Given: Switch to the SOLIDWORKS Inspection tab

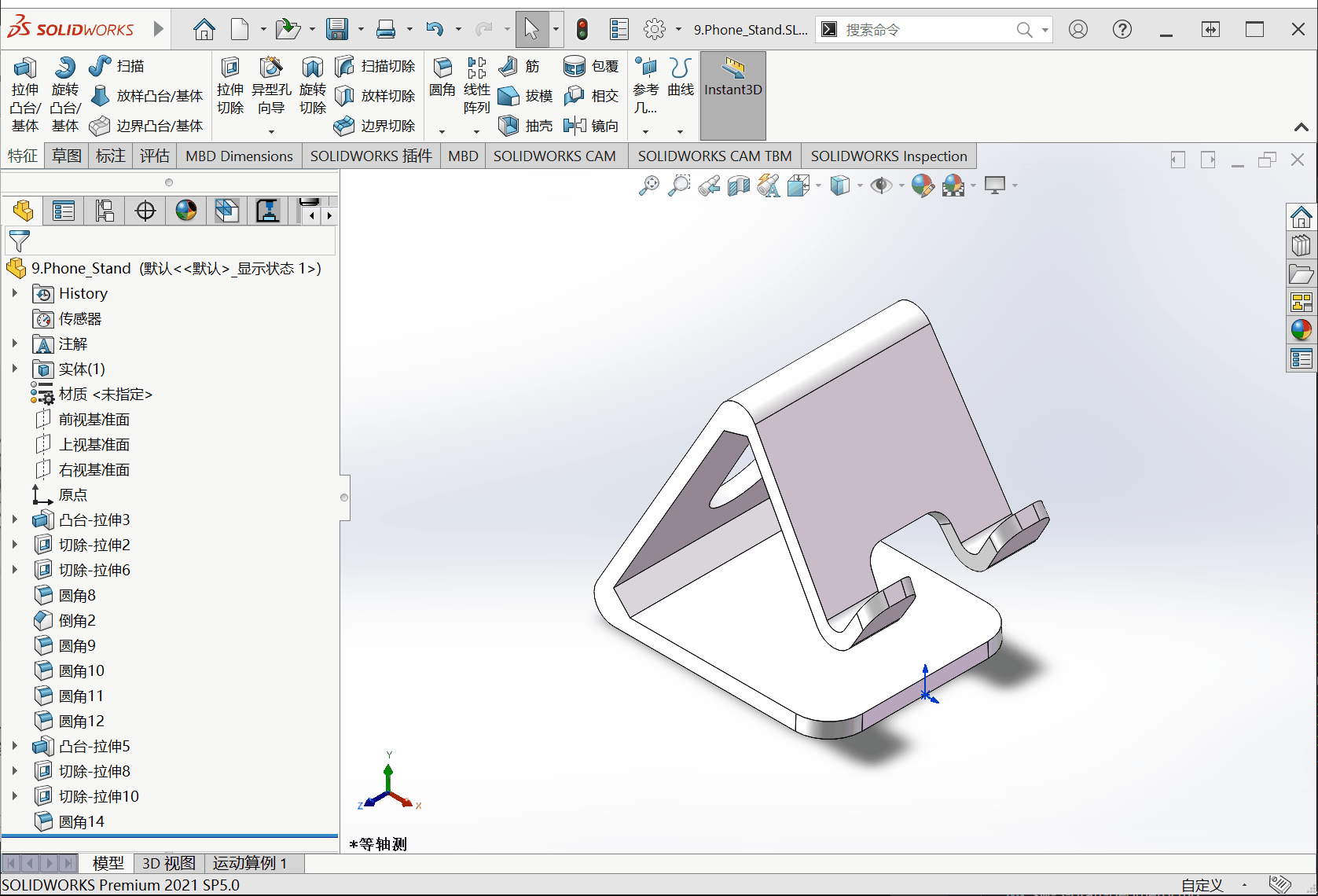Looking at the screenshot, I should pyautogui.click(x=889, y=156).
